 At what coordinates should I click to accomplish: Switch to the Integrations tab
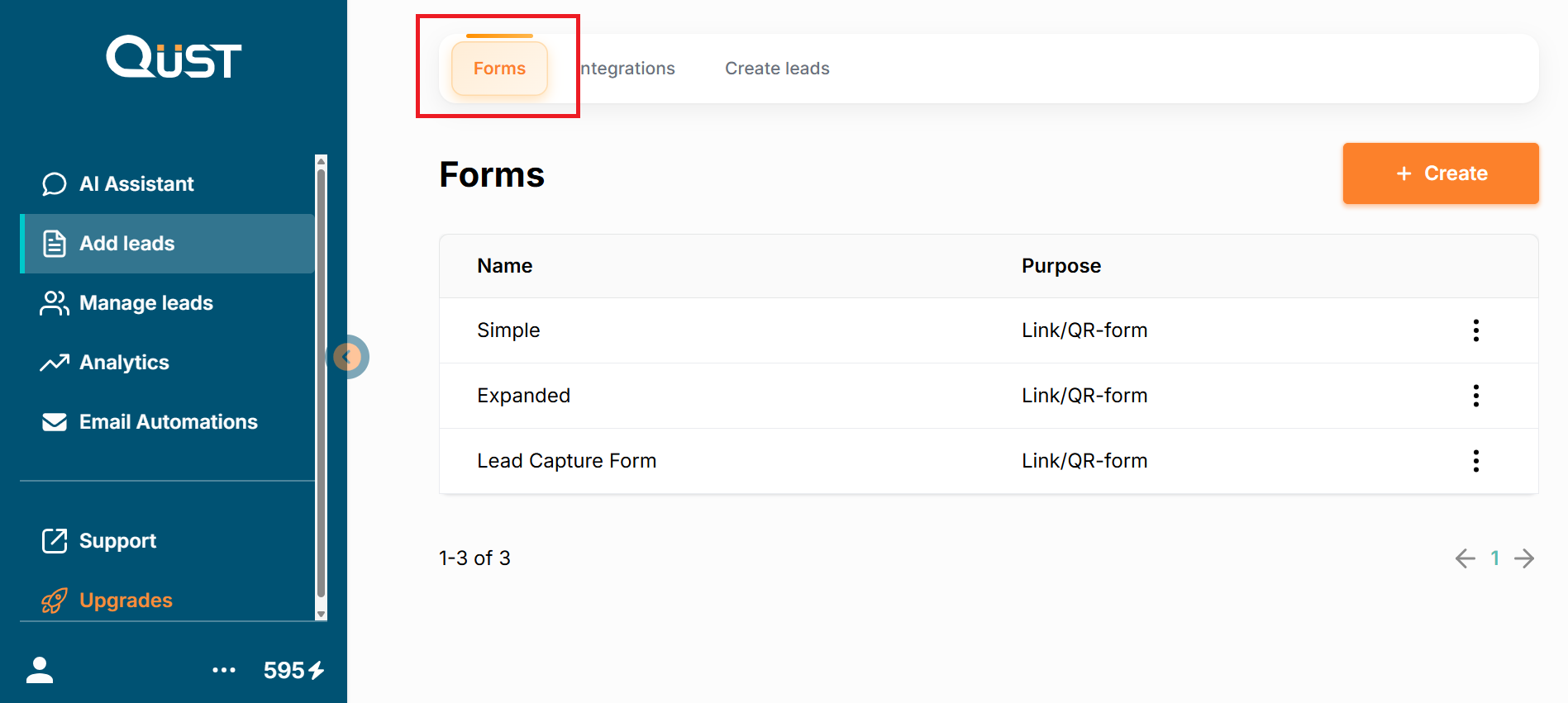point(628,69)
